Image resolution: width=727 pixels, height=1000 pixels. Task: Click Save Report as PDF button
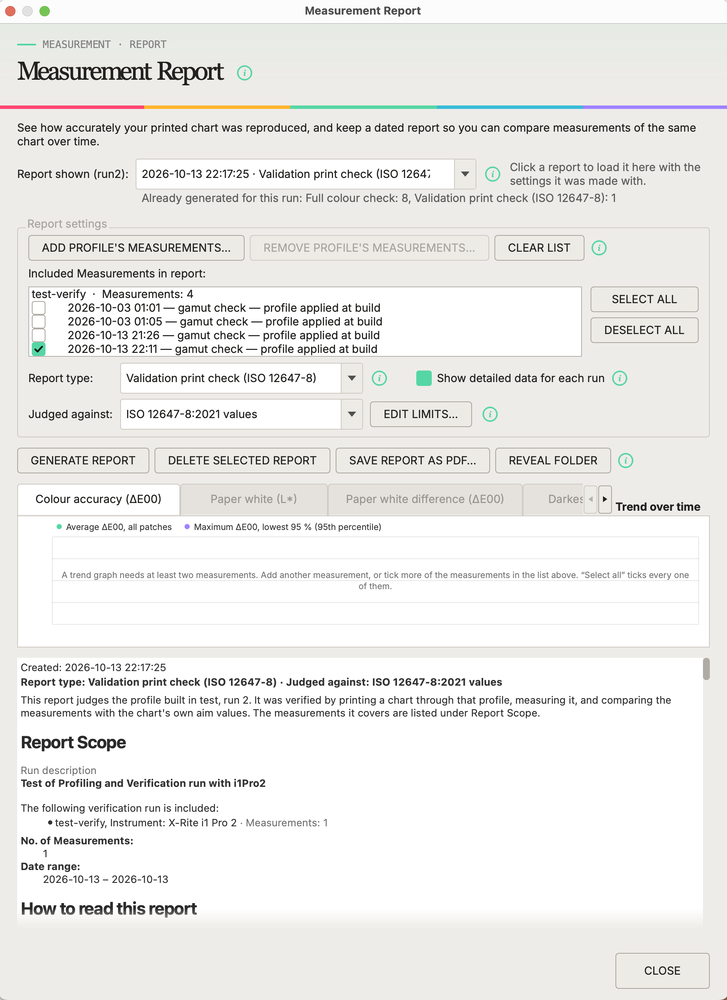[x=413, y=460]
